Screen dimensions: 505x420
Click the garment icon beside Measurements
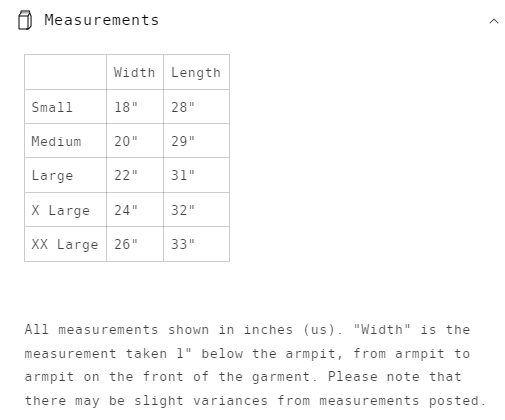25,20
